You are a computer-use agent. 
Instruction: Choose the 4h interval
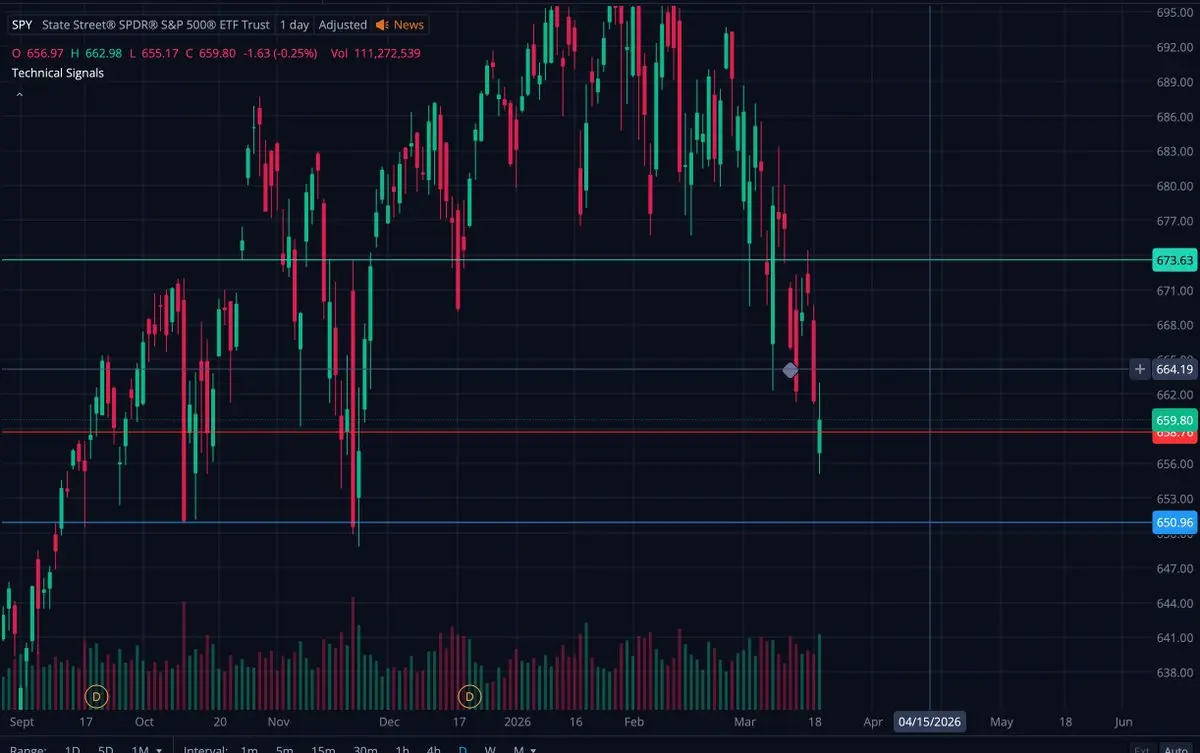tap(434, 749)
